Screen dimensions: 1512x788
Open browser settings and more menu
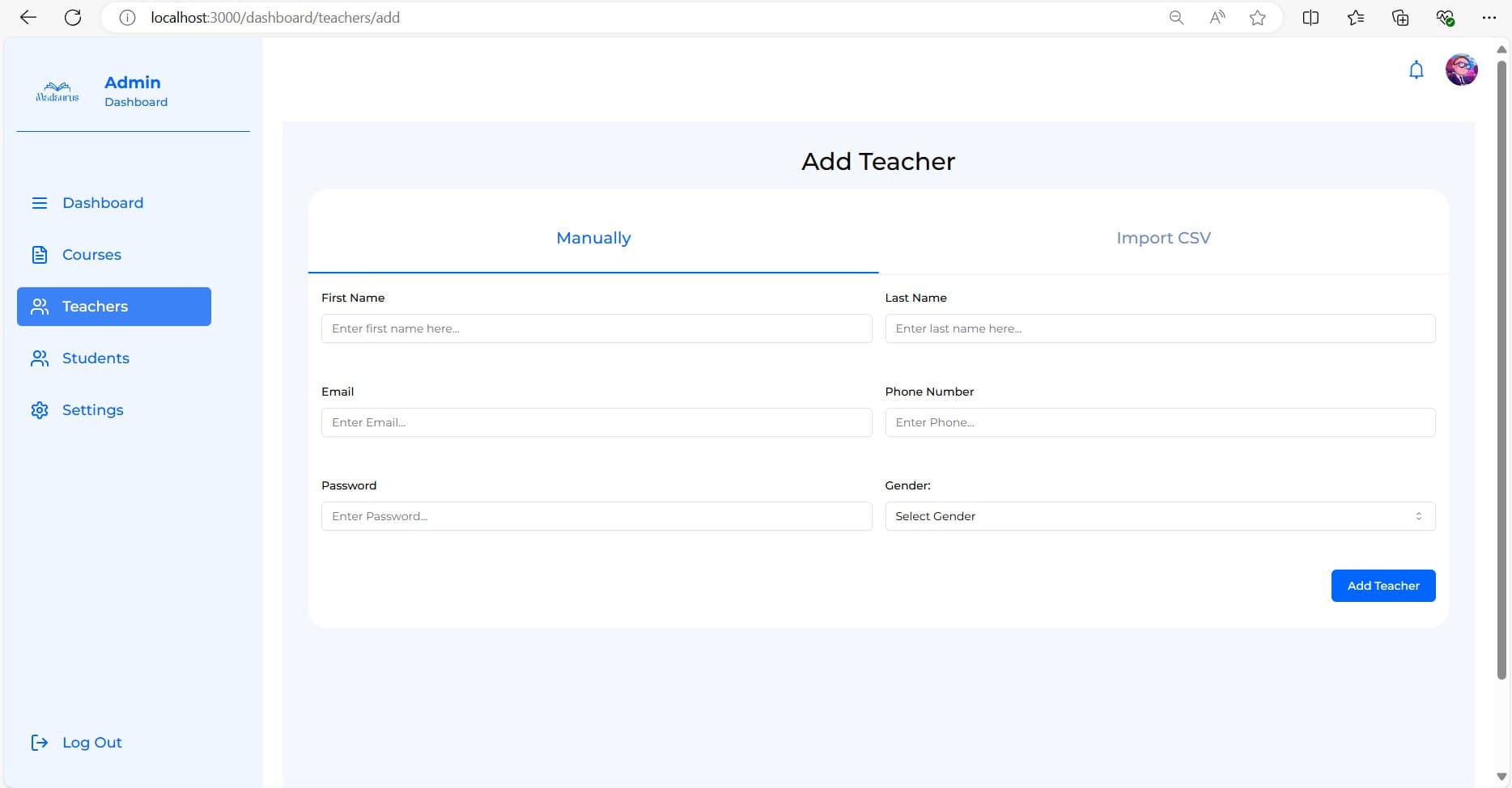[1489, 18]
